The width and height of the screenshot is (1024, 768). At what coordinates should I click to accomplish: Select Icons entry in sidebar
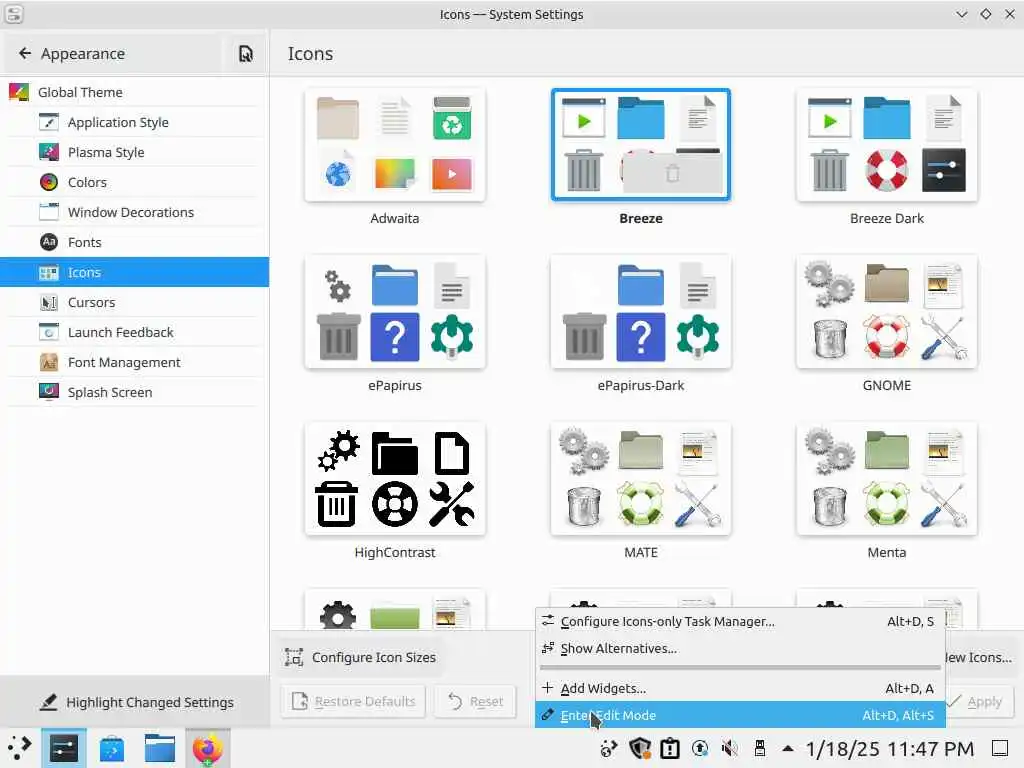pos(134,272)
